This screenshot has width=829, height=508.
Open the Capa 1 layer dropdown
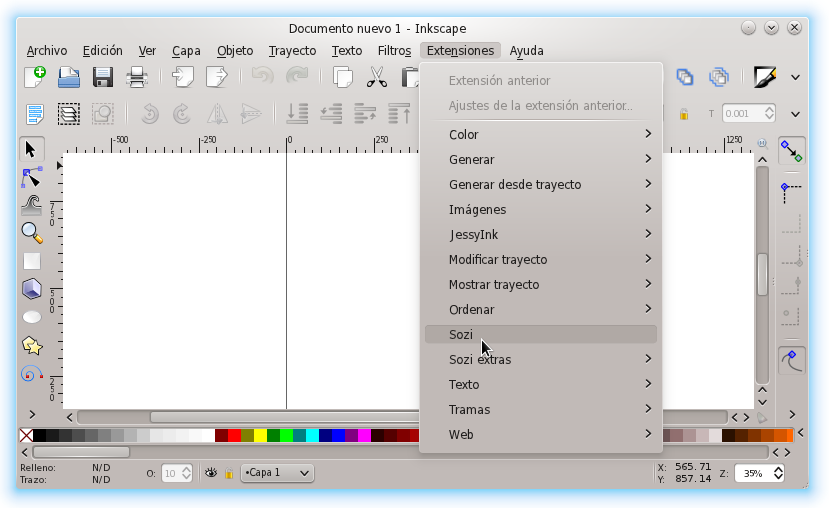pyautogui.click(x=278, y=473)
